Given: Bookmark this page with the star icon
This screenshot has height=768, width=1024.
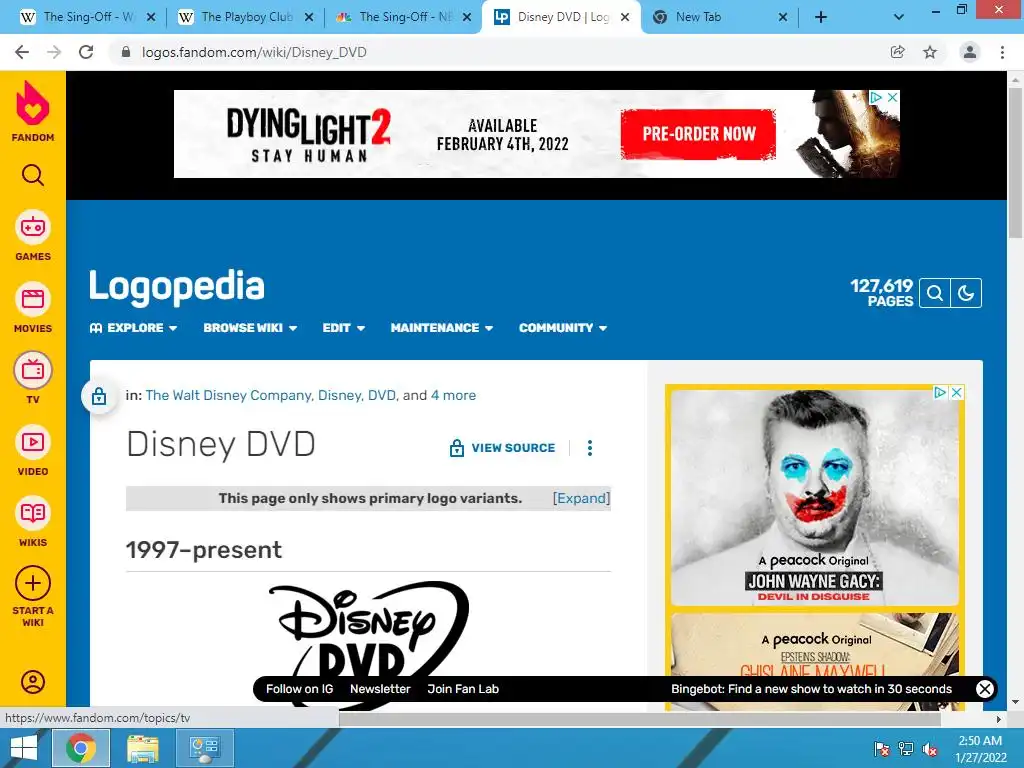Looking at the screenshot, I should point(930,52).
